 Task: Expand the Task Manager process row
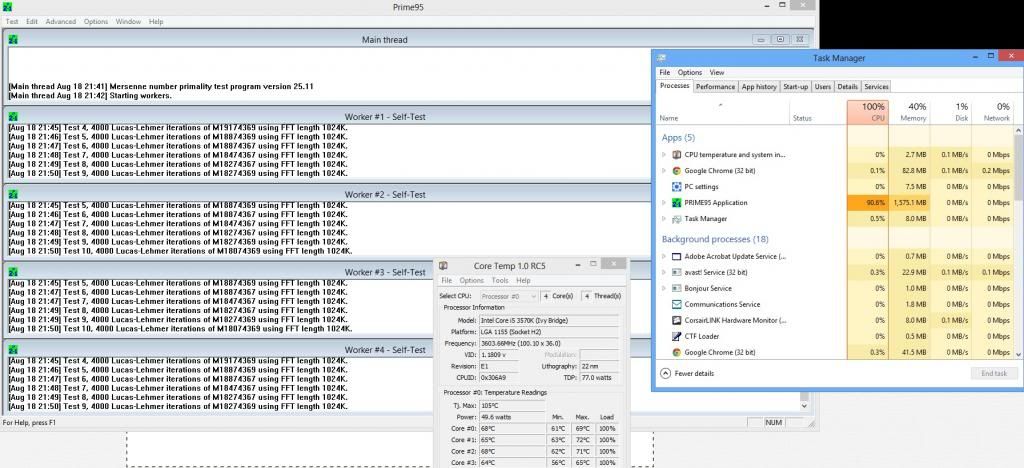pyautogui.click(x=664, y=219)
